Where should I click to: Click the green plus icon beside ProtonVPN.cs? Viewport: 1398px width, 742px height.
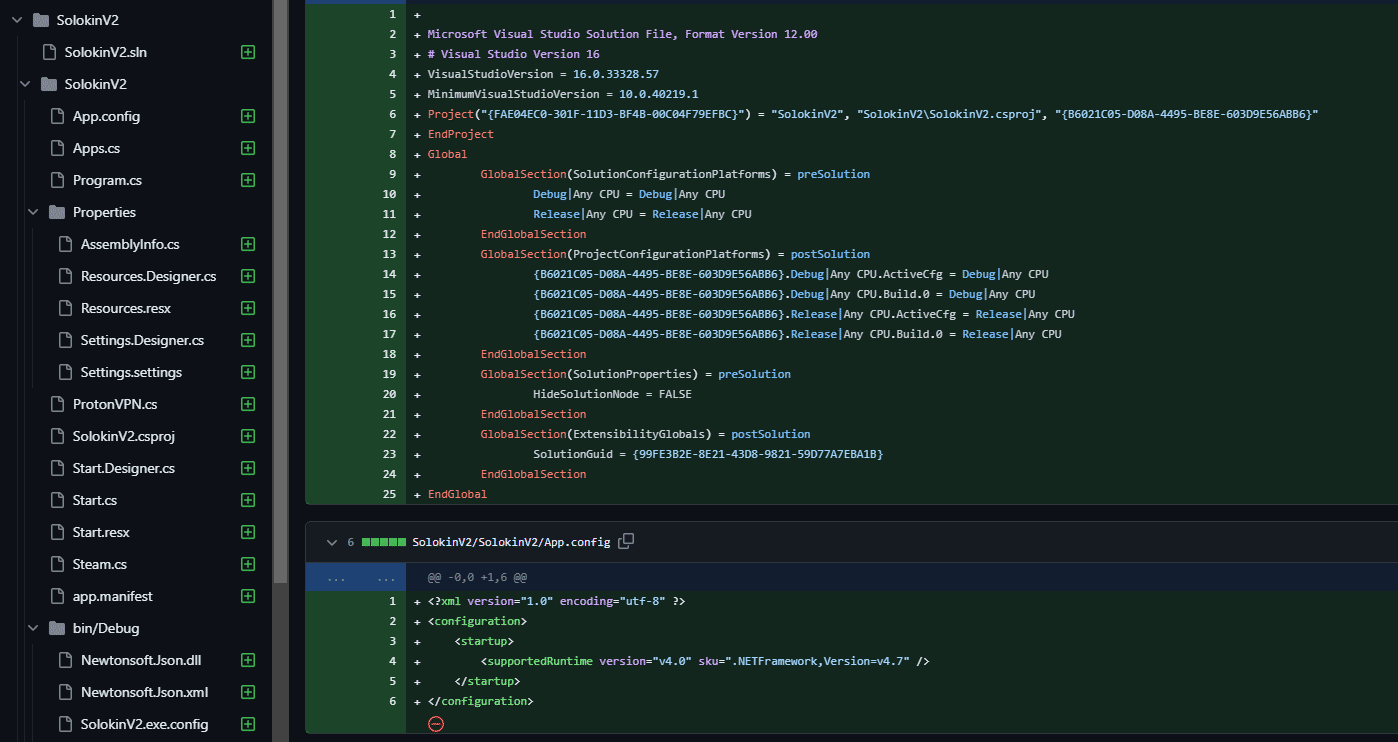248,404
